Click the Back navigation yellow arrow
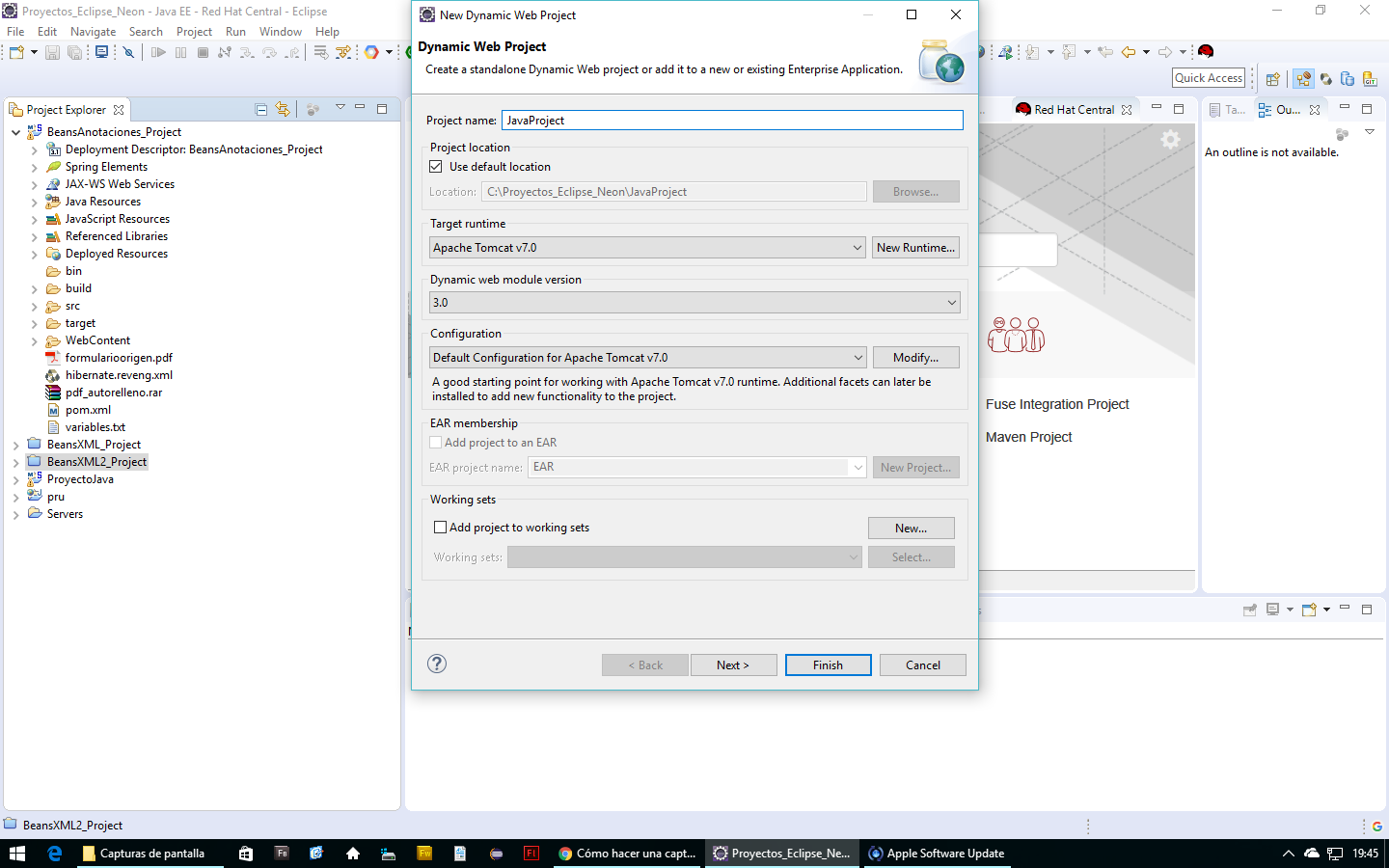Image resolution: width=1389 pixels, height=868 pixels. [1129, 51]
